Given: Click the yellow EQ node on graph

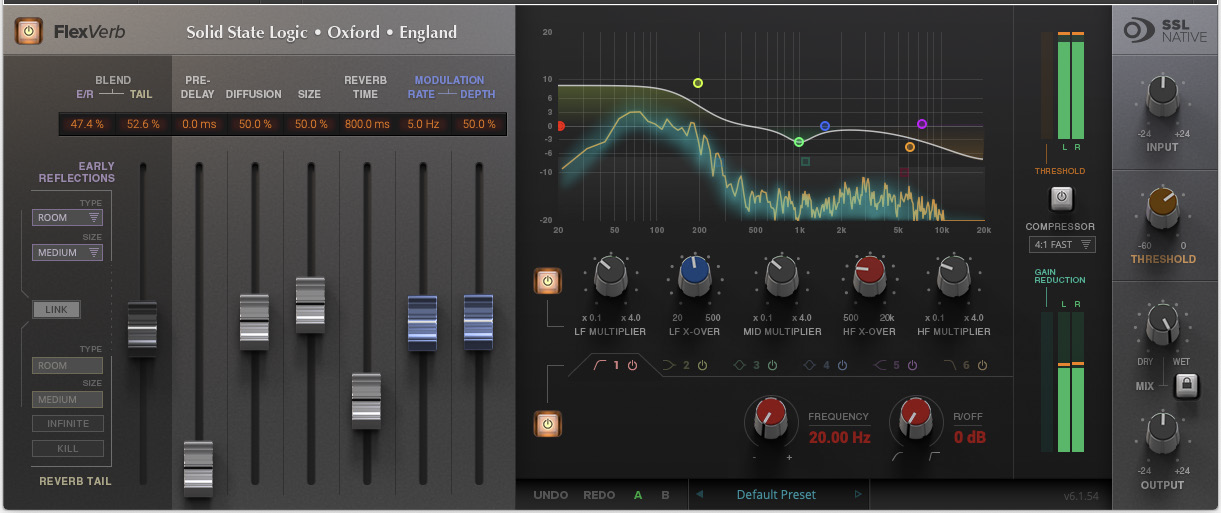Looking at the screenshot, I should [698, 83].
